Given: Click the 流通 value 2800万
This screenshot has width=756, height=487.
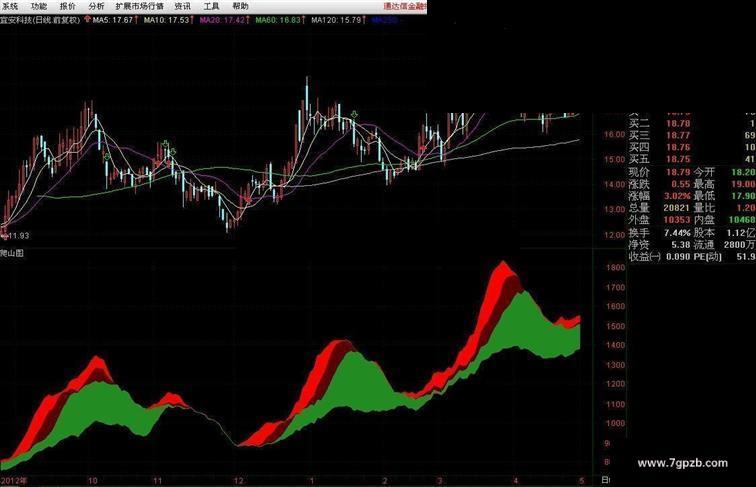Looking at the screenshot, I should pos(740,244).
